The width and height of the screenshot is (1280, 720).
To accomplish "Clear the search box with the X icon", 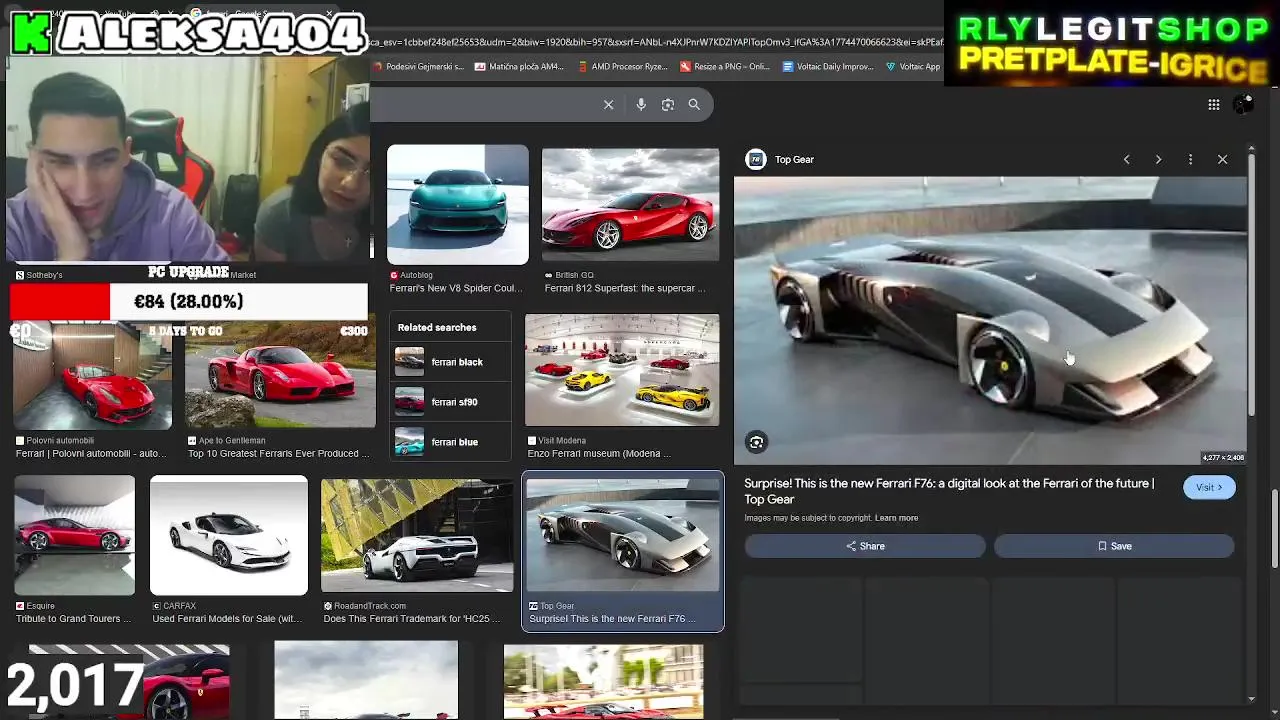I will coord(608,105).
